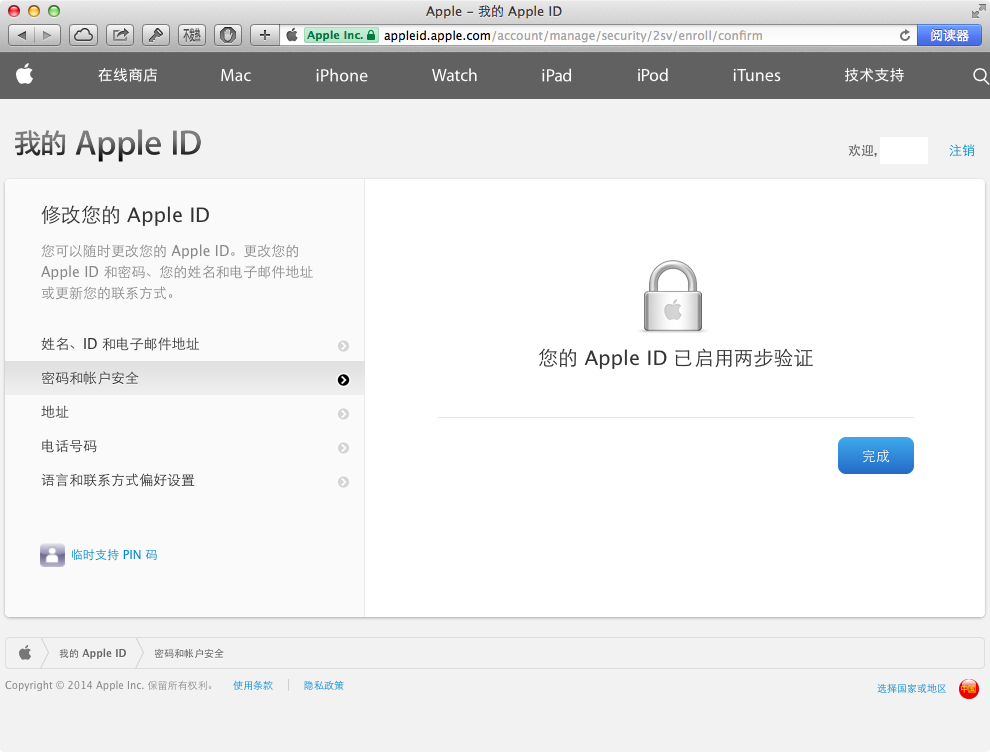Open Reader view with 阅读器 button
Viewport: 990px width, 752px height.
point(949,35)
